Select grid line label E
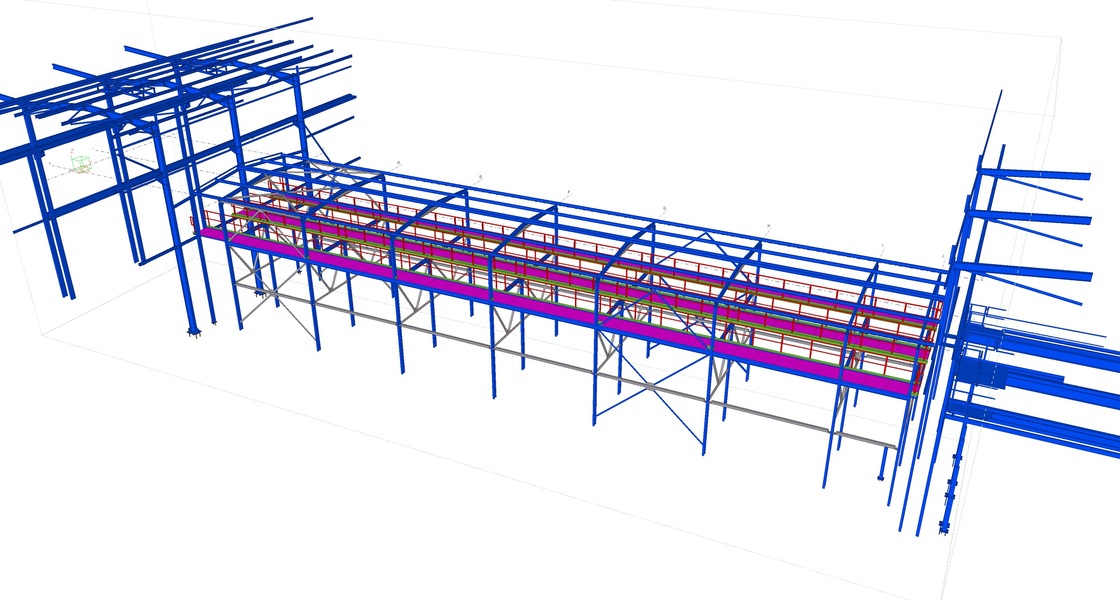The height and width of the screenshot is (600, 1120). (481, 175)
